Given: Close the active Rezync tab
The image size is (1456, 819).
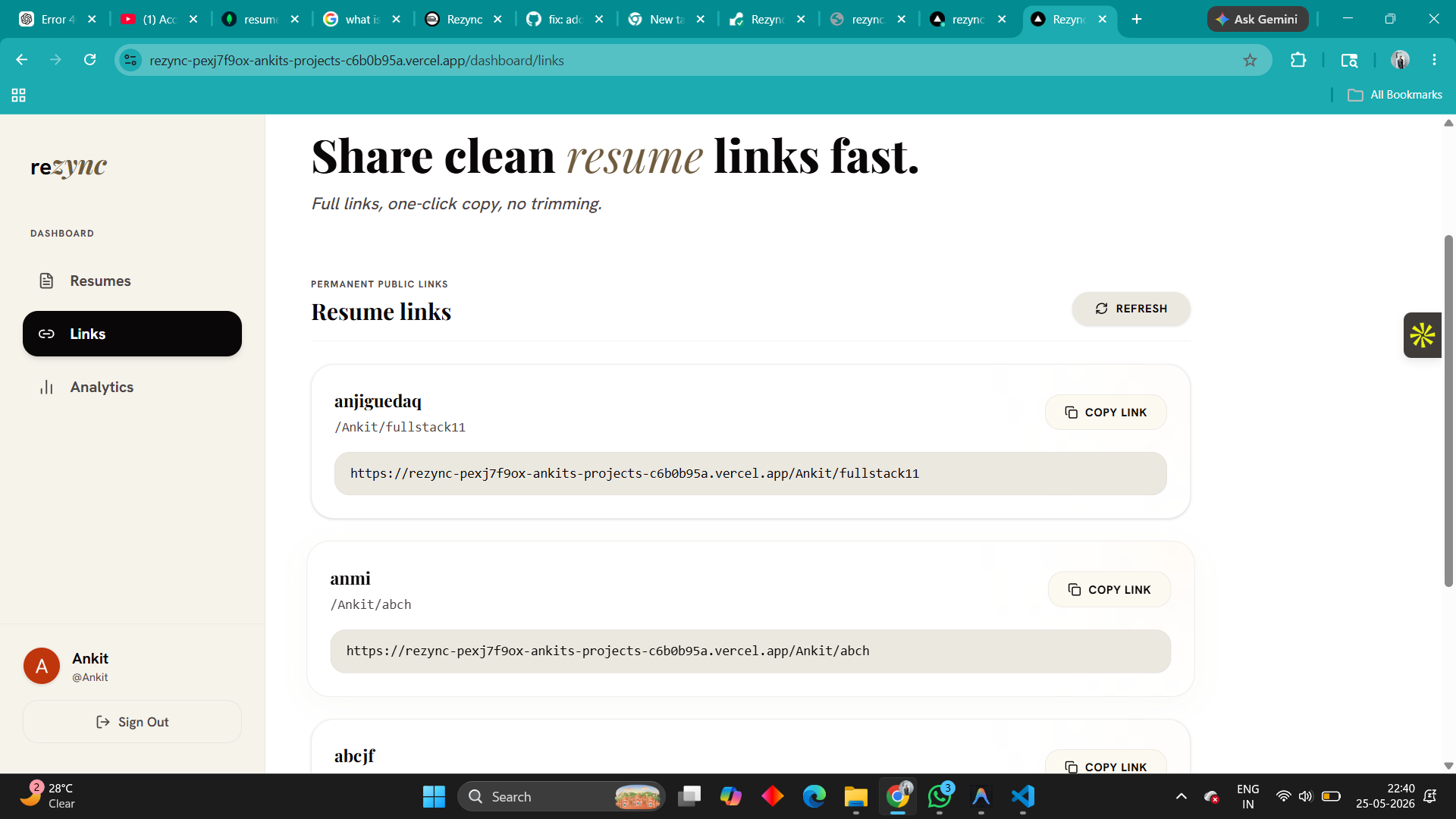Looking at the screenshot, I should pyautogui.click(x=1103, y=19).
